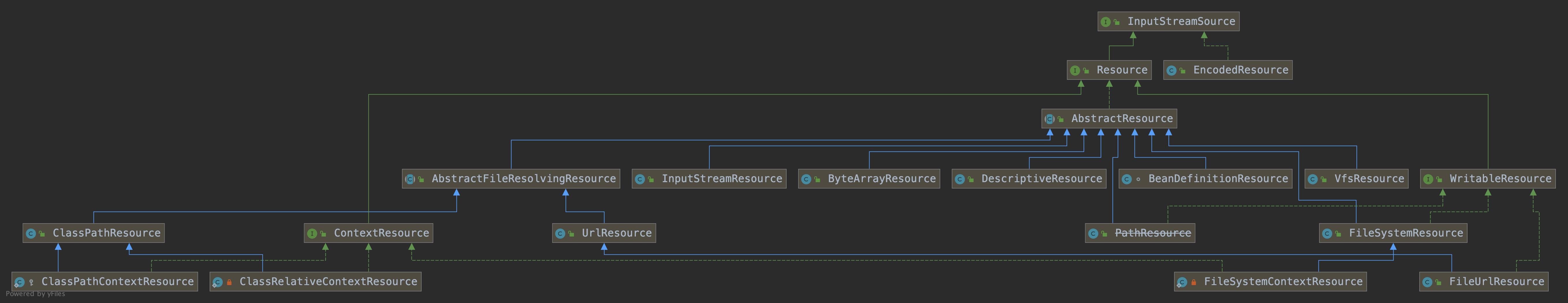The image size is (1568, 303).
Task: Click the class icon on EncodedResource
Action: click(1171, 71)
